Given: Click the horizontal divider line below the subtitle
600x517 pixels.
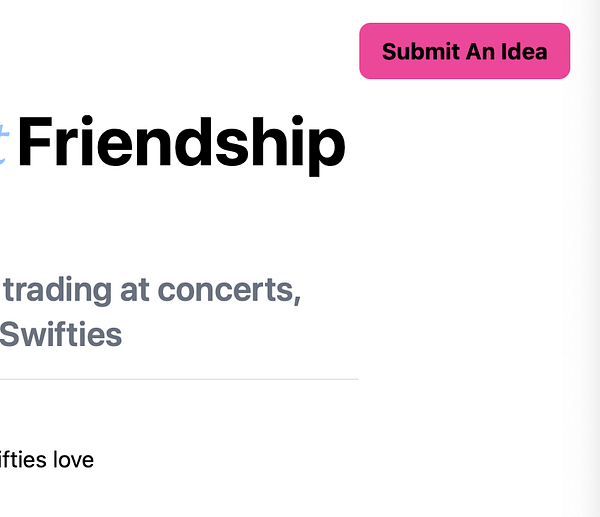Looking at the screenshot, I should [x=180, y=380].
